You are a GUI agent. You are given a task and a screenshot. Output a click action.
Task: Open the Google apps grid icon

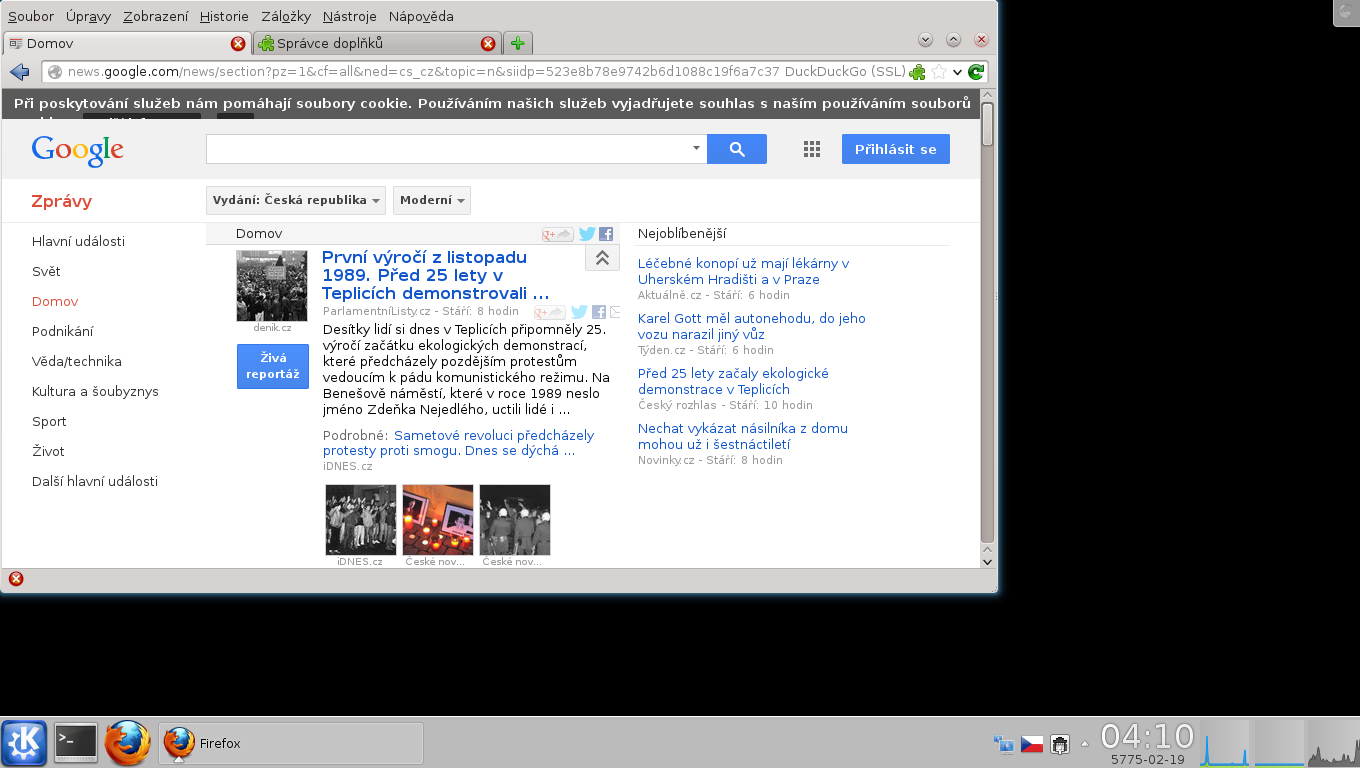812,149
